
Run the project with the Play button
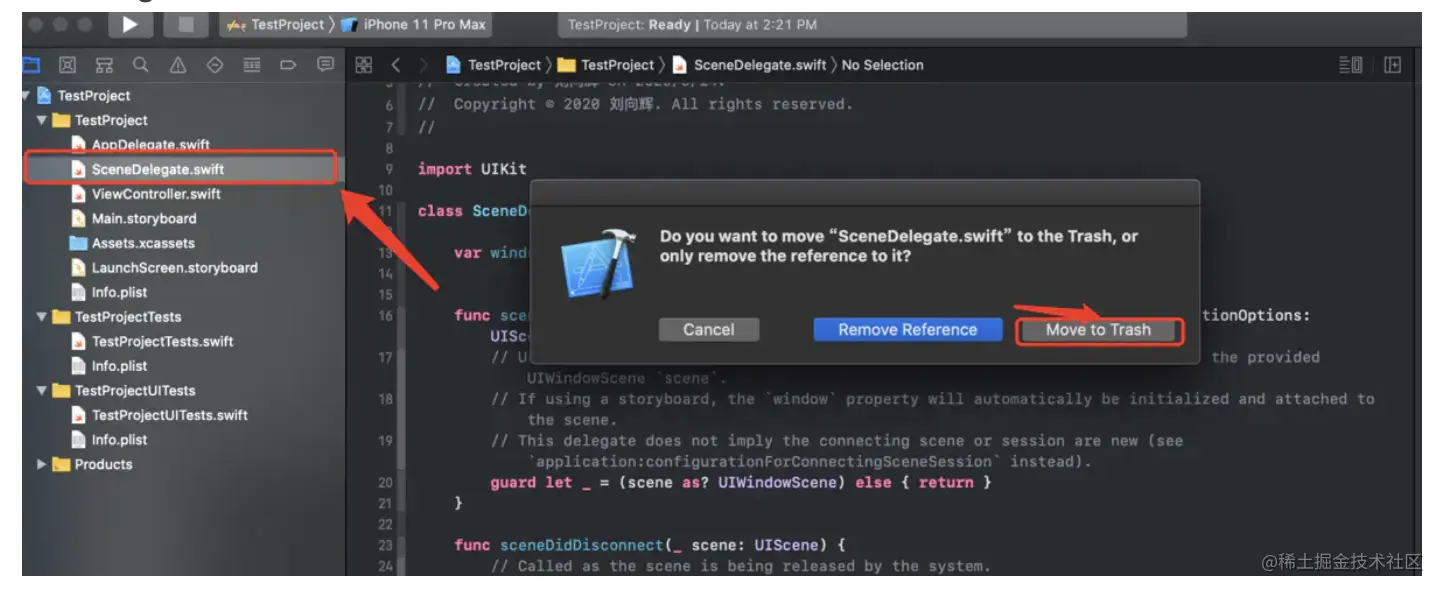tap(130, 24)
